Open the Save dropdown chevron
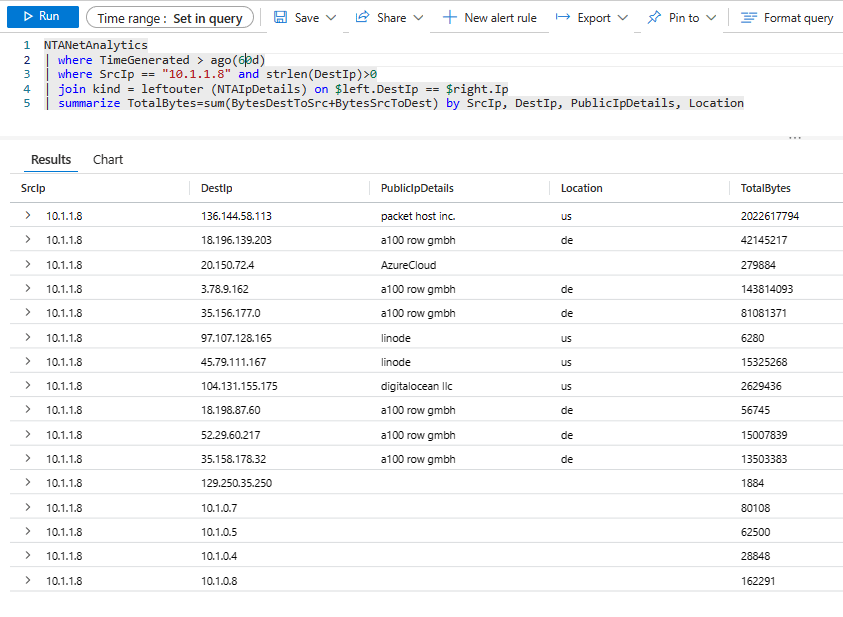The image size is (843, 617). (335, 18)
